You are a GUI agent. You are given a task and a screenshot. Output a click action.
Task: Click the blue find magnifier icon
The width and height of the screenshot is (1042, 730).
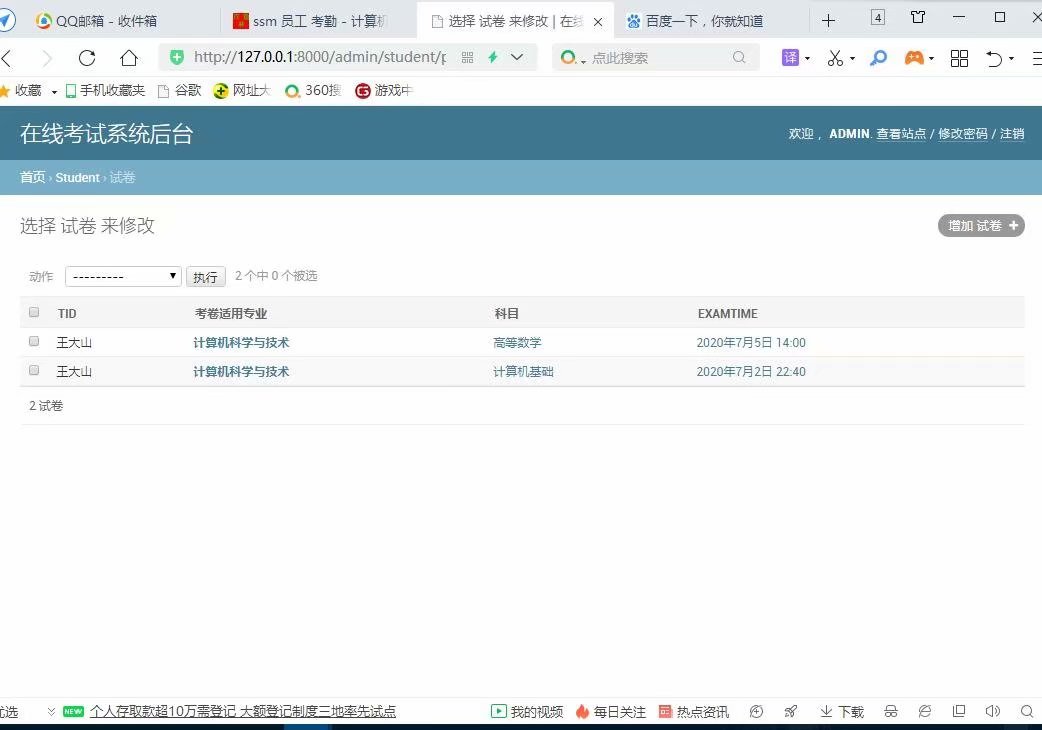(879, 58)
